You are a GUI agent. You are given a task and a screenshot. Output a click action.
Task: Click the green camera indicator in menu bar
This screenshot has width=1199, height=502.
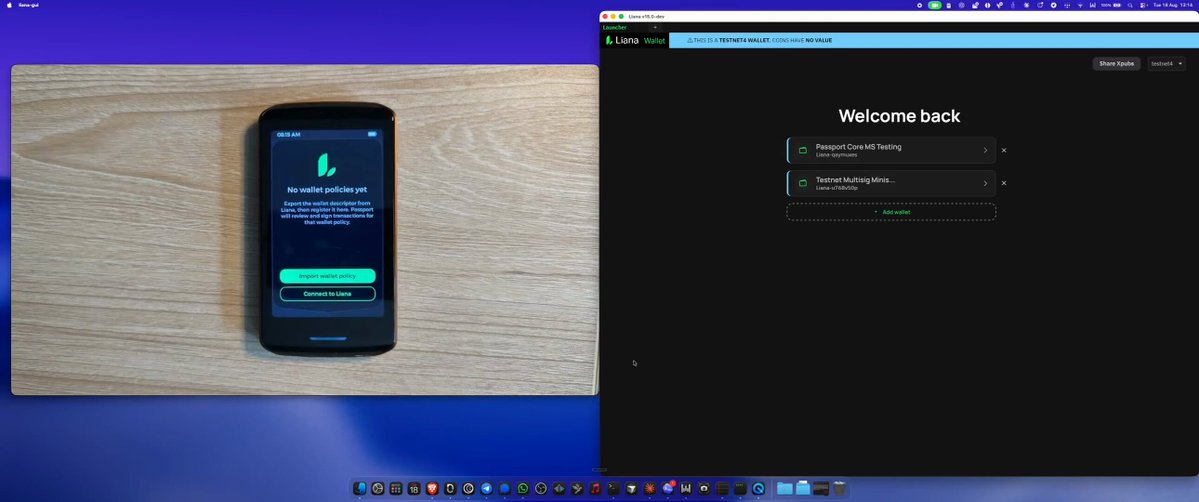click(x=934, y=5)
